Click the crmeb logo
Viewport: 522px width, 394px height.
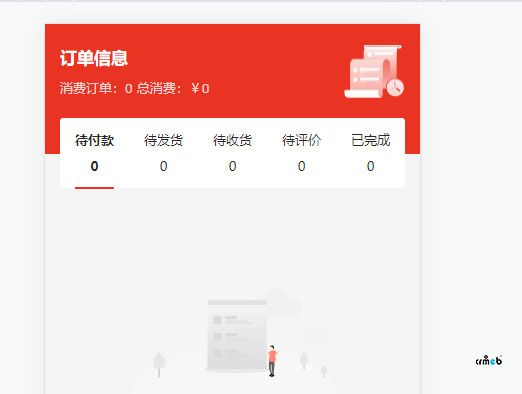pyautogui.click(x=489, y=360)
